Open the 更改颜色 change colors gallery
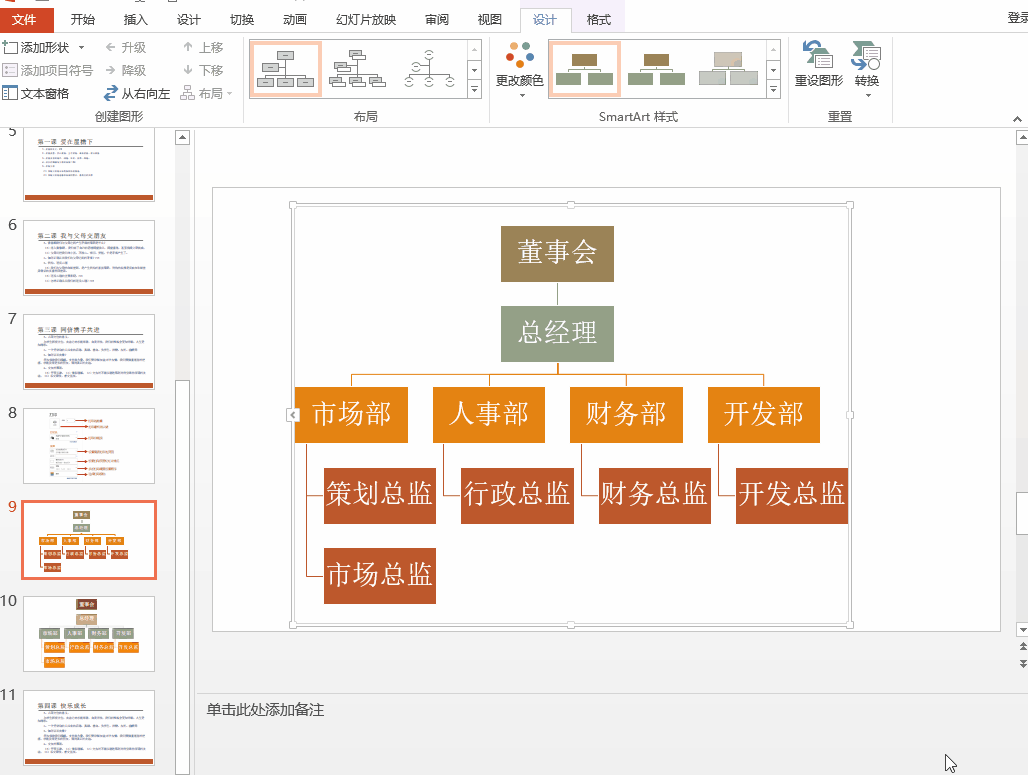The width and height of the screenshot is (1028, 775). click(x=518, y=68)
